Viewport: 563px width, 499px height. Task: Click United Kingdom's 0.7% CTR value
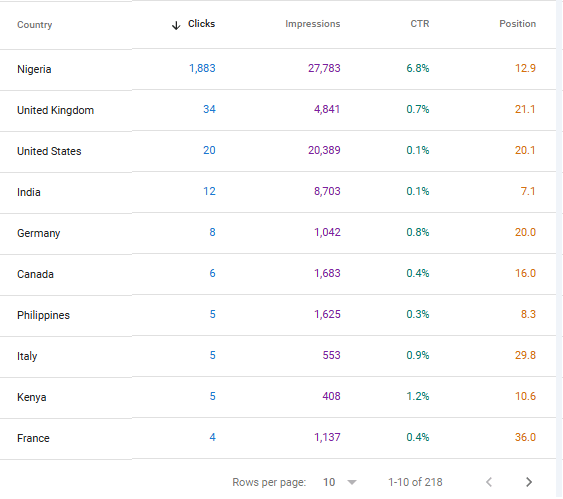click(418, 109)
